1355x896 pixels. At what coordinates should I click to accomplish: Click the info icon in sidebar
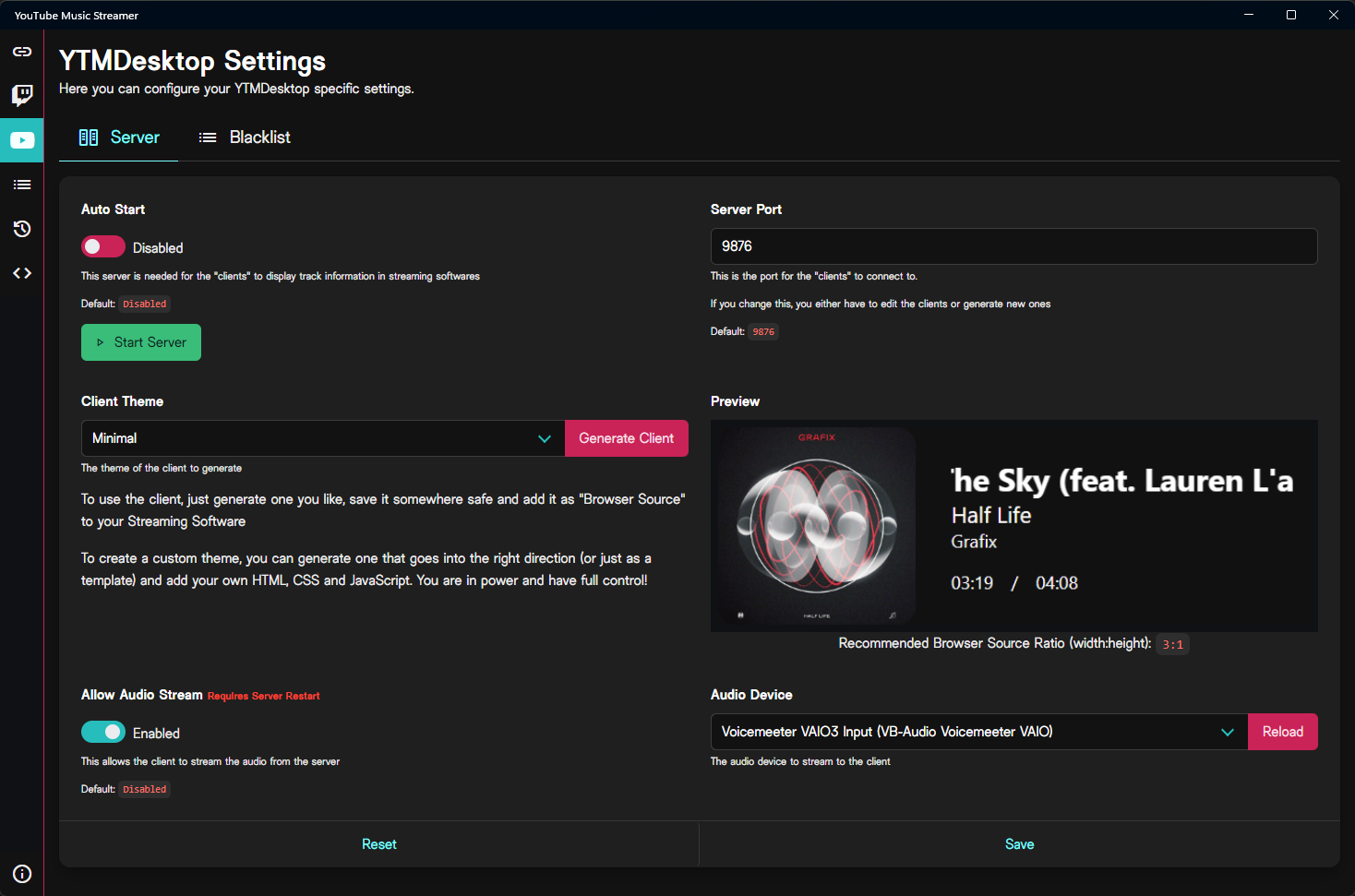tap(22, 874)
